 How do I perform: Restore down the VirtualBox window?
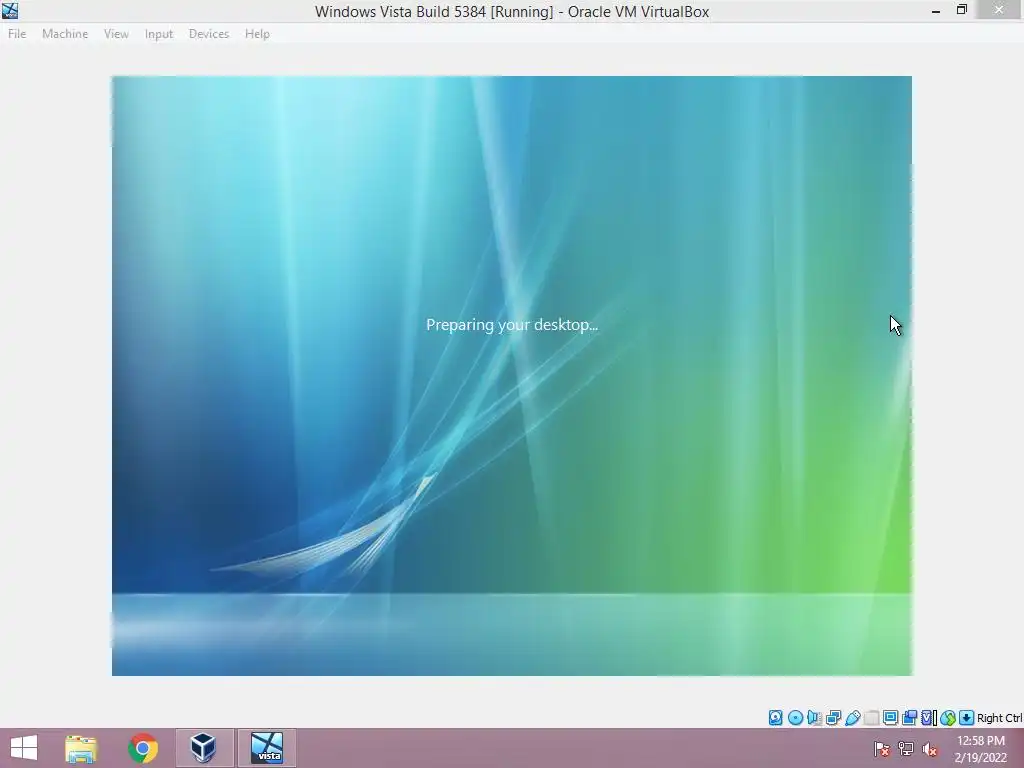(x=961, y=10)
